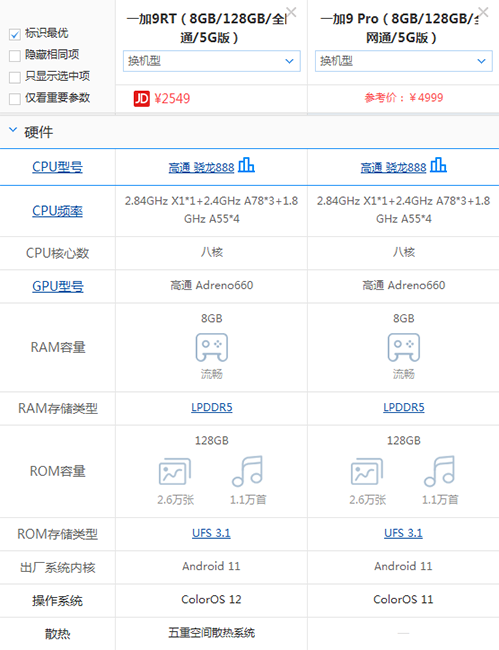Open the 换机型 dropdown for 一加9RT
Screen dimensions: 499x650
[212, 61]
